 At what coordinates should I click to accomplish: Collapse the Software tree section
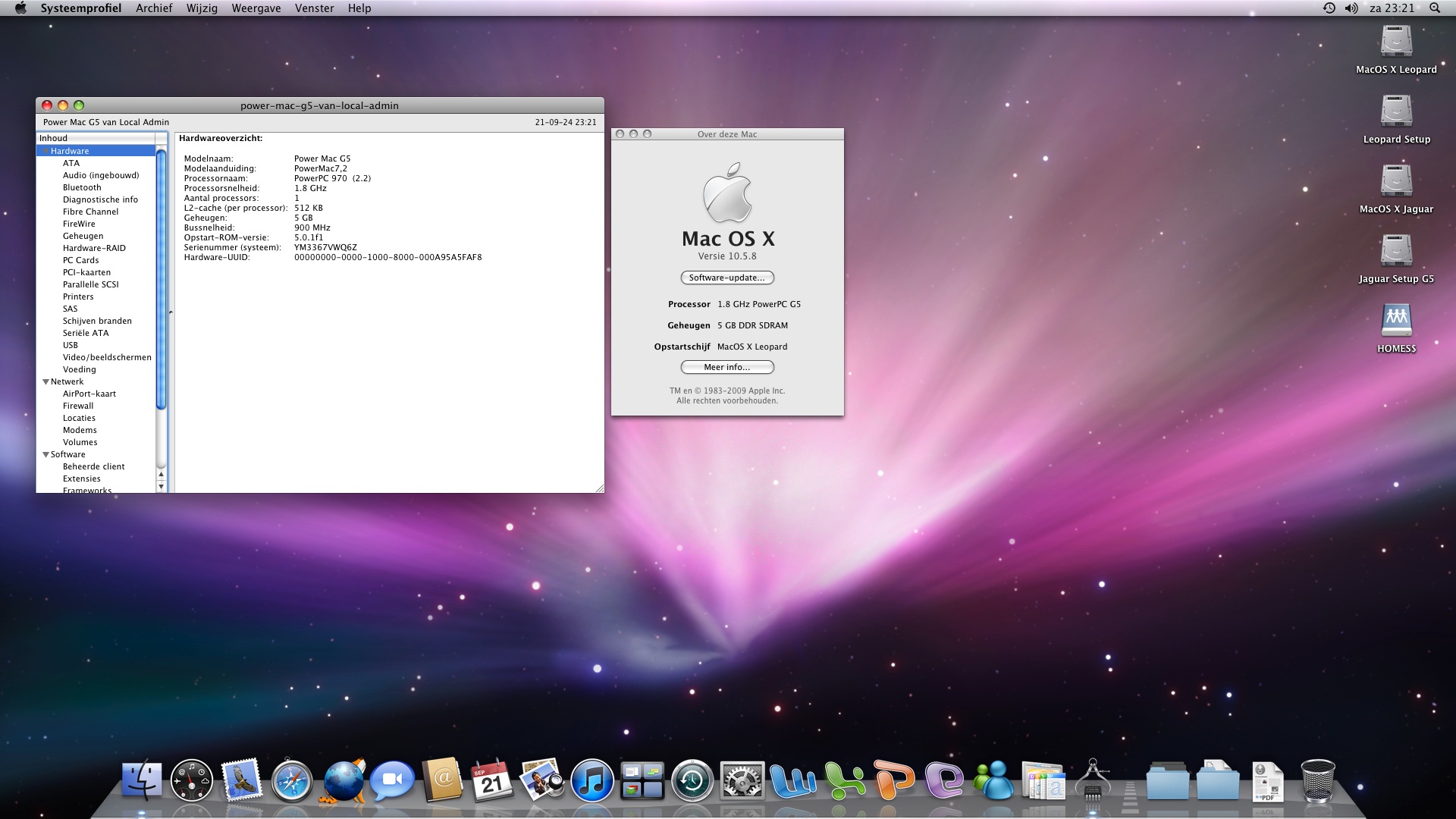(x=45, y=454)
